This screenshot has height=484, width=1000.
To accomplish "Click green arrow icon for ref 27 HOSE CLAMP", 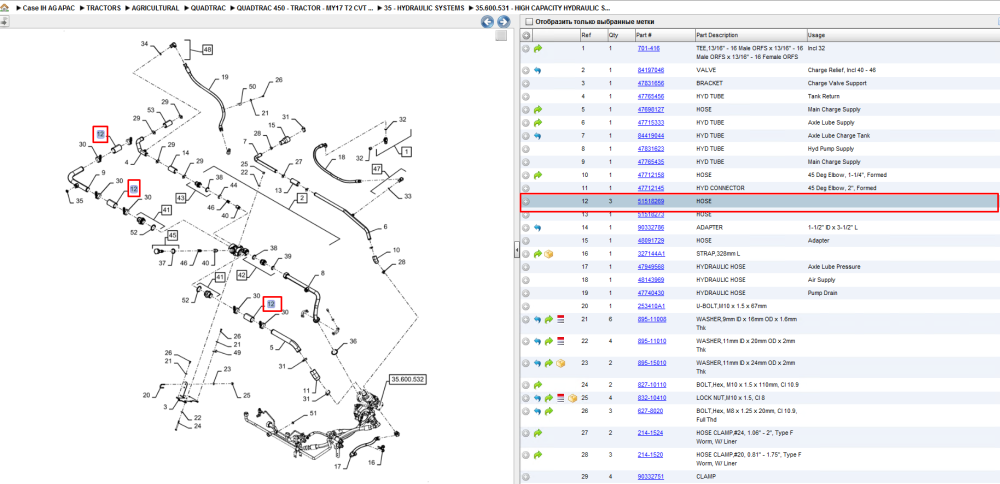I will tap(538, 433).
